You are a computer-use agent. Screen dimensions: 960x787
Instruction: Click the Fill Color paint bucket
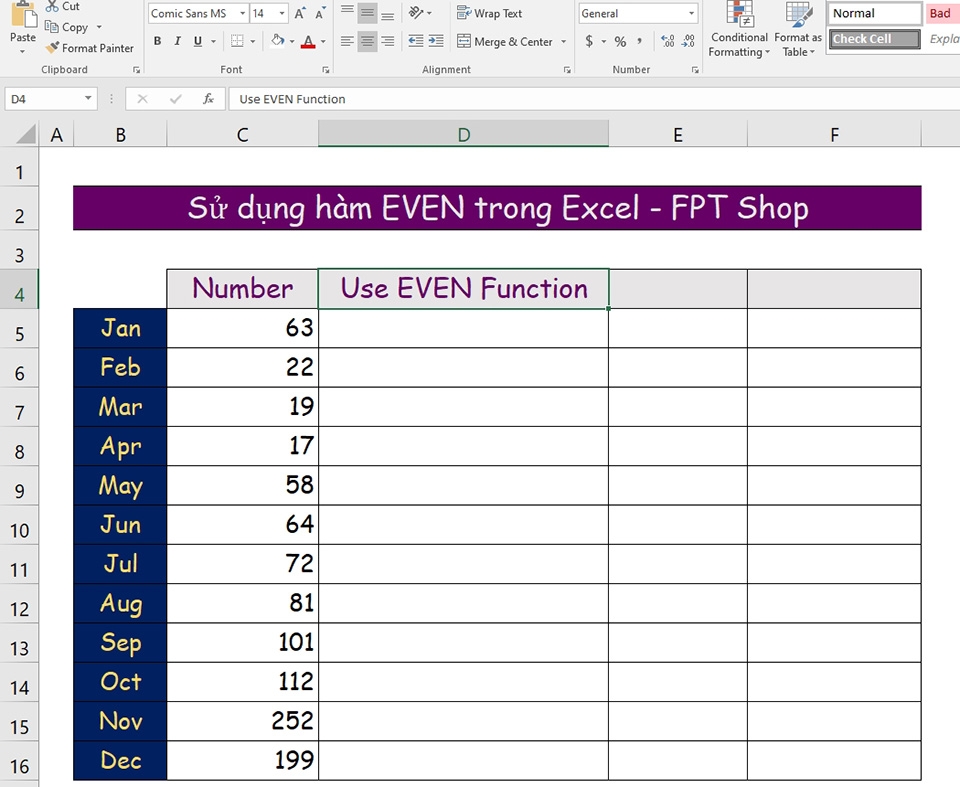(x=277, y=41)
